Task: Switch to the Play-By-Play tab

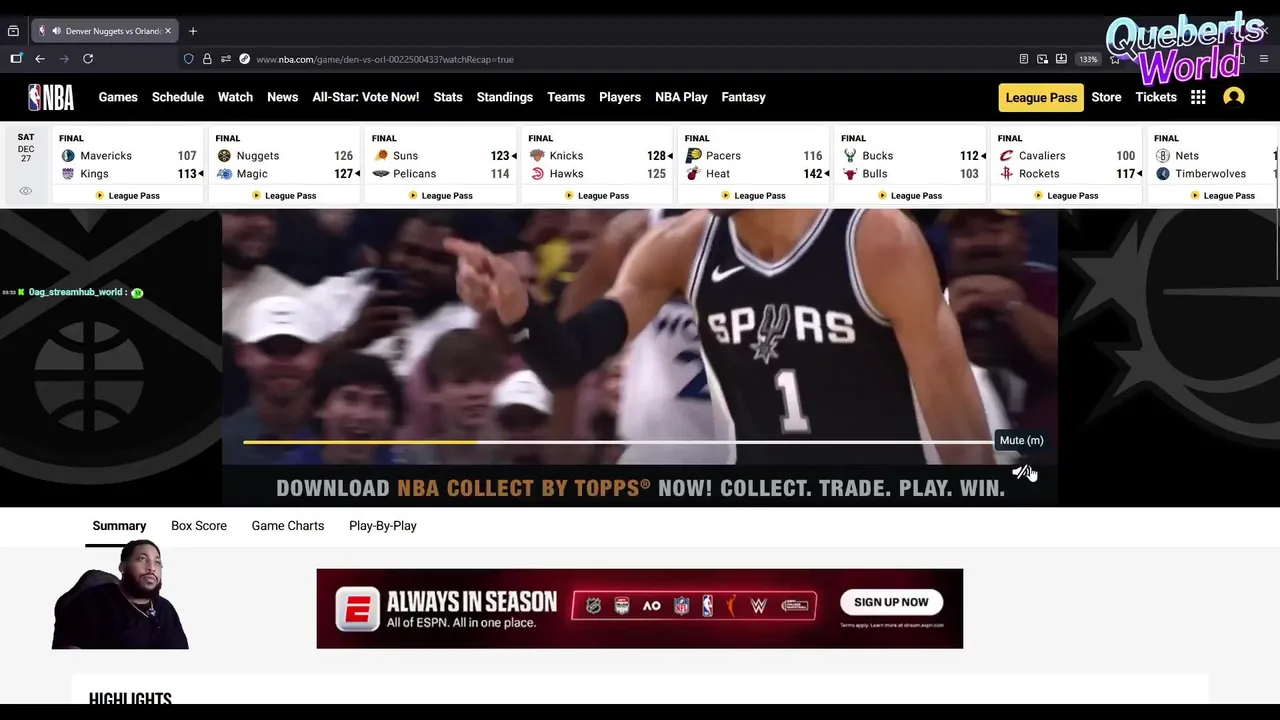Action: click(x=383, y=526)
